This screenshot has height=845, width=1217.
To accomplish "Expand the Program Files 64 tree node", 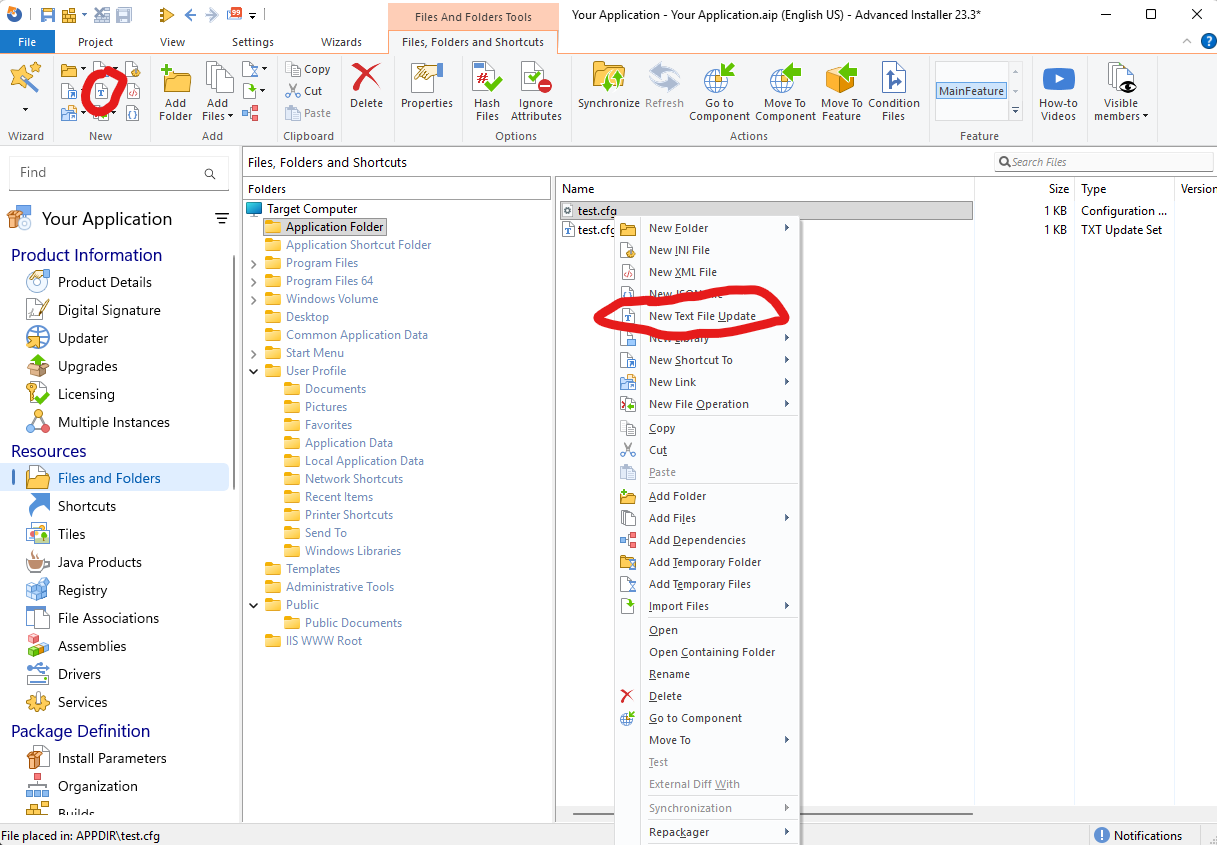I will [253, 281].
